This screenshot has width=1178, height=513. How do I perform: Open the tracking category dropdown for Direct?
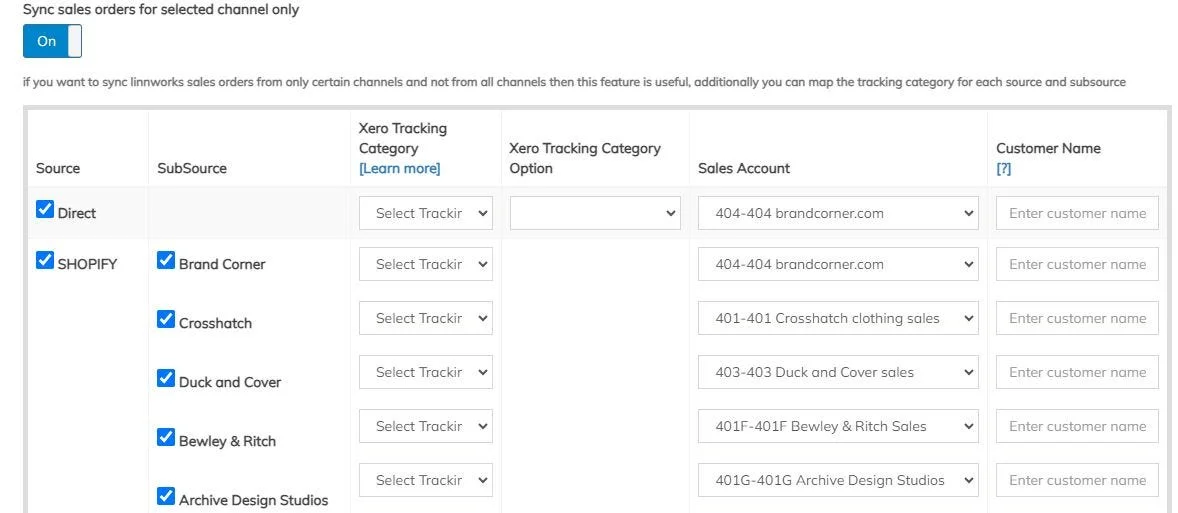coord(426,213)
